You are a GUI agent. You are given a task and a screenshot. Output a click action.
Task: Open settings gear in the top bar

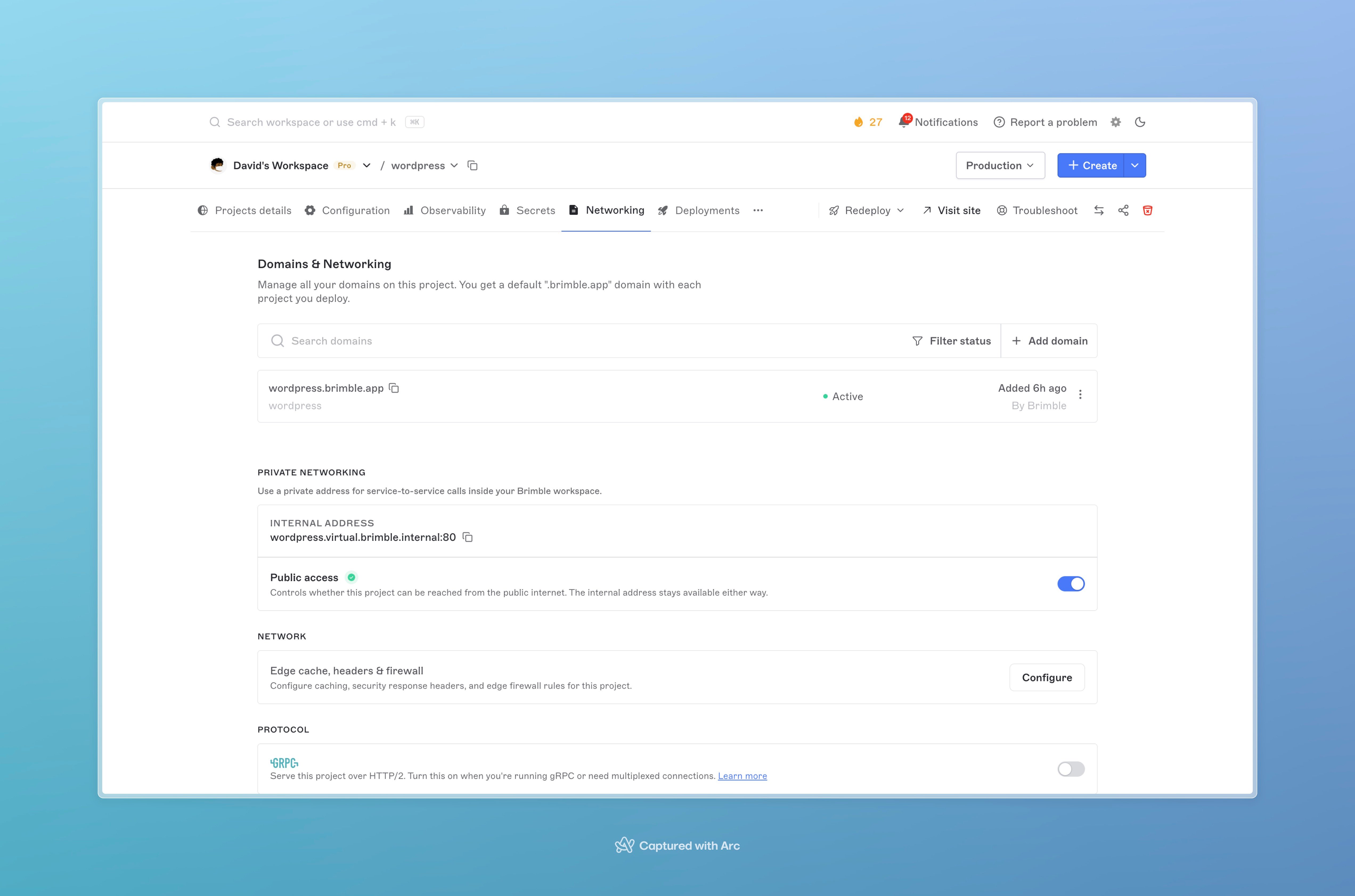click(x=1115, y=122)
